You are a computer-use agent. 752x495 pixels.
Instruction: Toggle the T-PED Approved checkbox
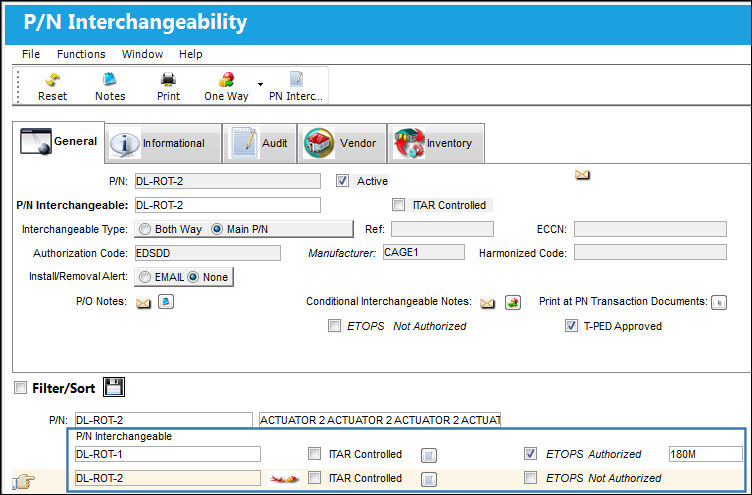click(x=571, y=326)
